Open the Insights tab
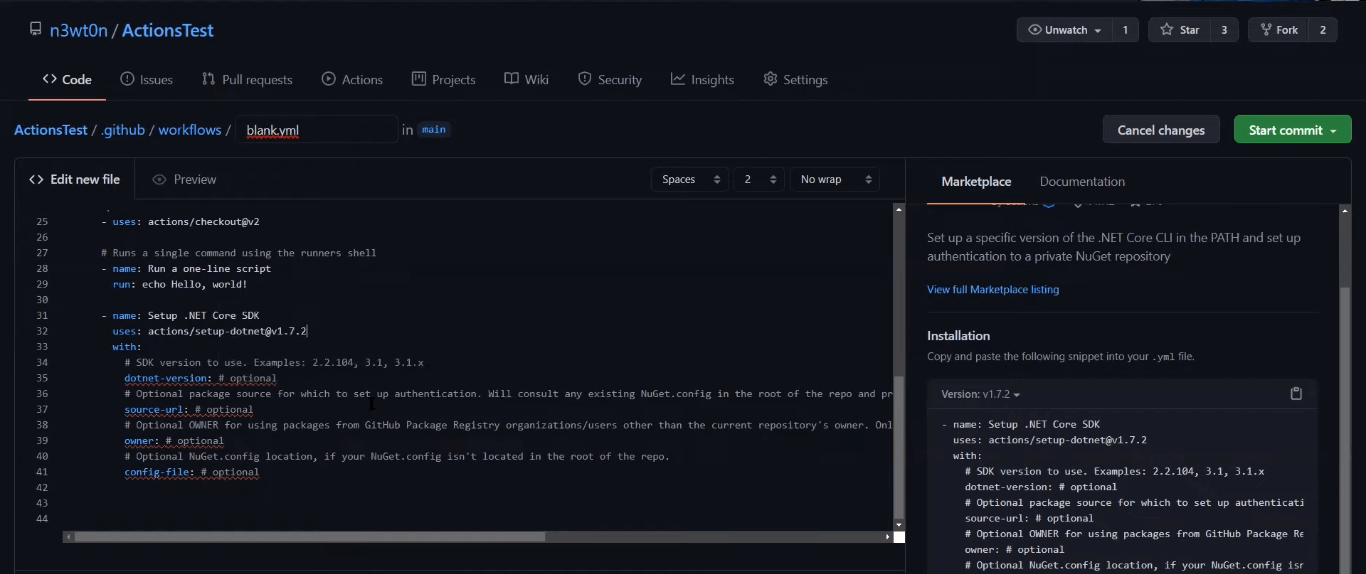 point(702,79)
